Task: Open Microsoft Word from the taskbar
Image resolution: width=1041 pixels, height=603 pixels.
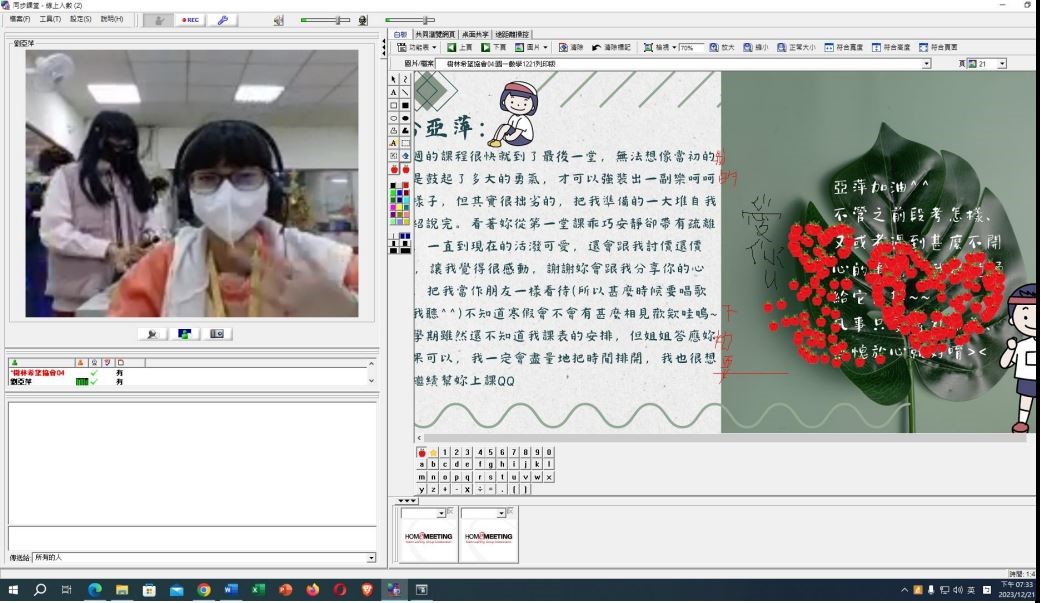Action: click(x=231, y=590)
